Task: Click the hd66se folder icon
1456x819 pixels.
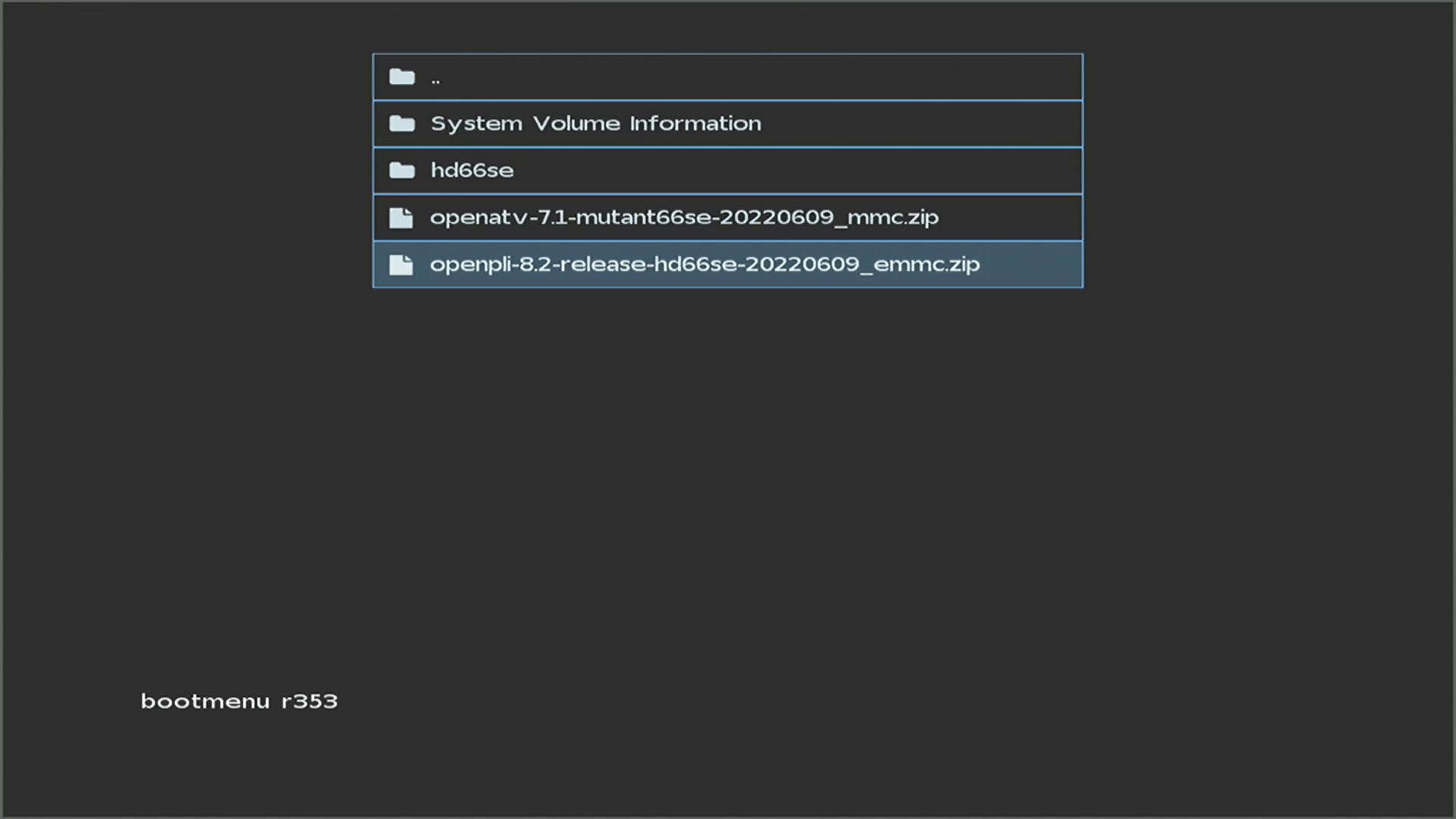Action: [x=402, y=171]
